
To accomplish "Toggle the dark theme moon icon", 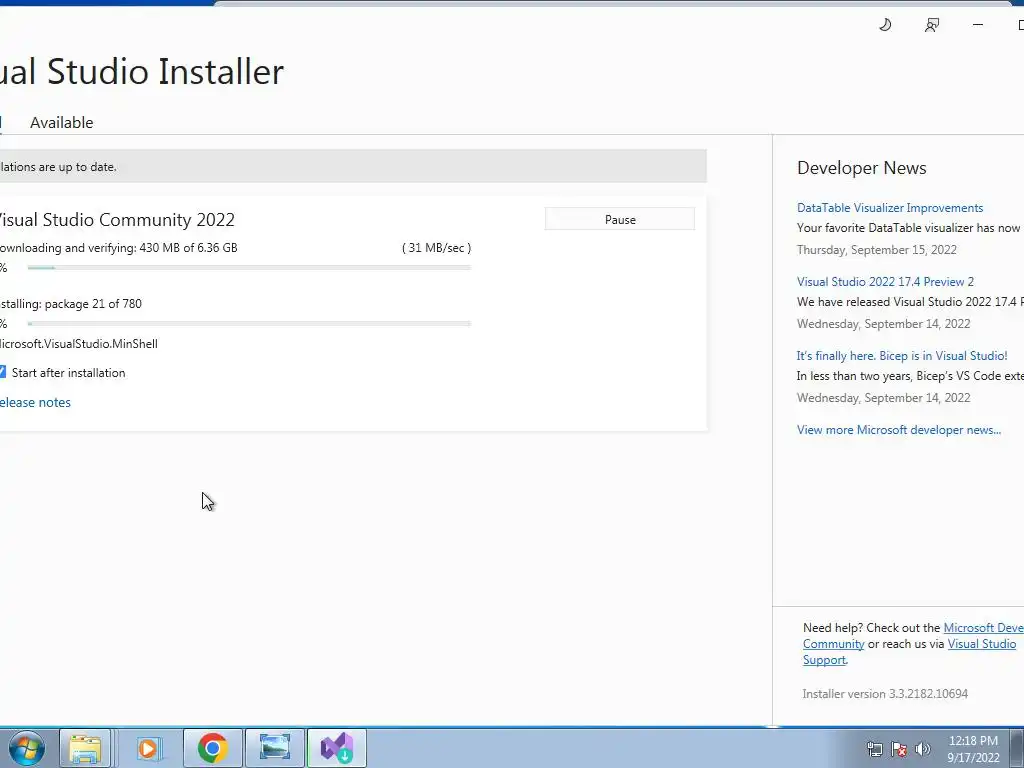I will [885, 25].
